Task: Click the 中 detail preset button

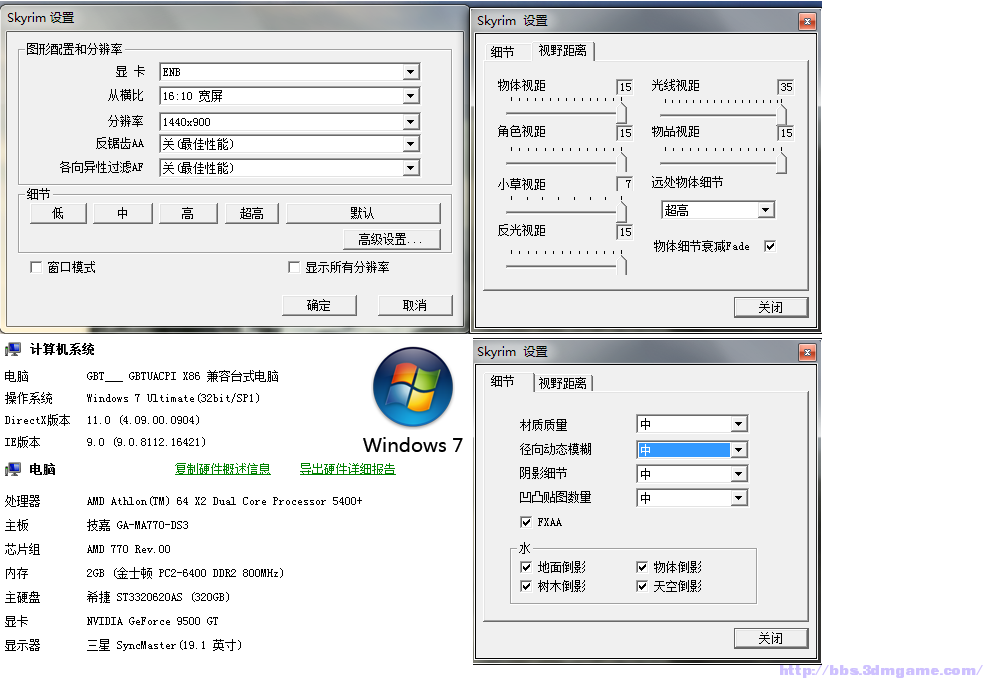Action: click(123, 213)
